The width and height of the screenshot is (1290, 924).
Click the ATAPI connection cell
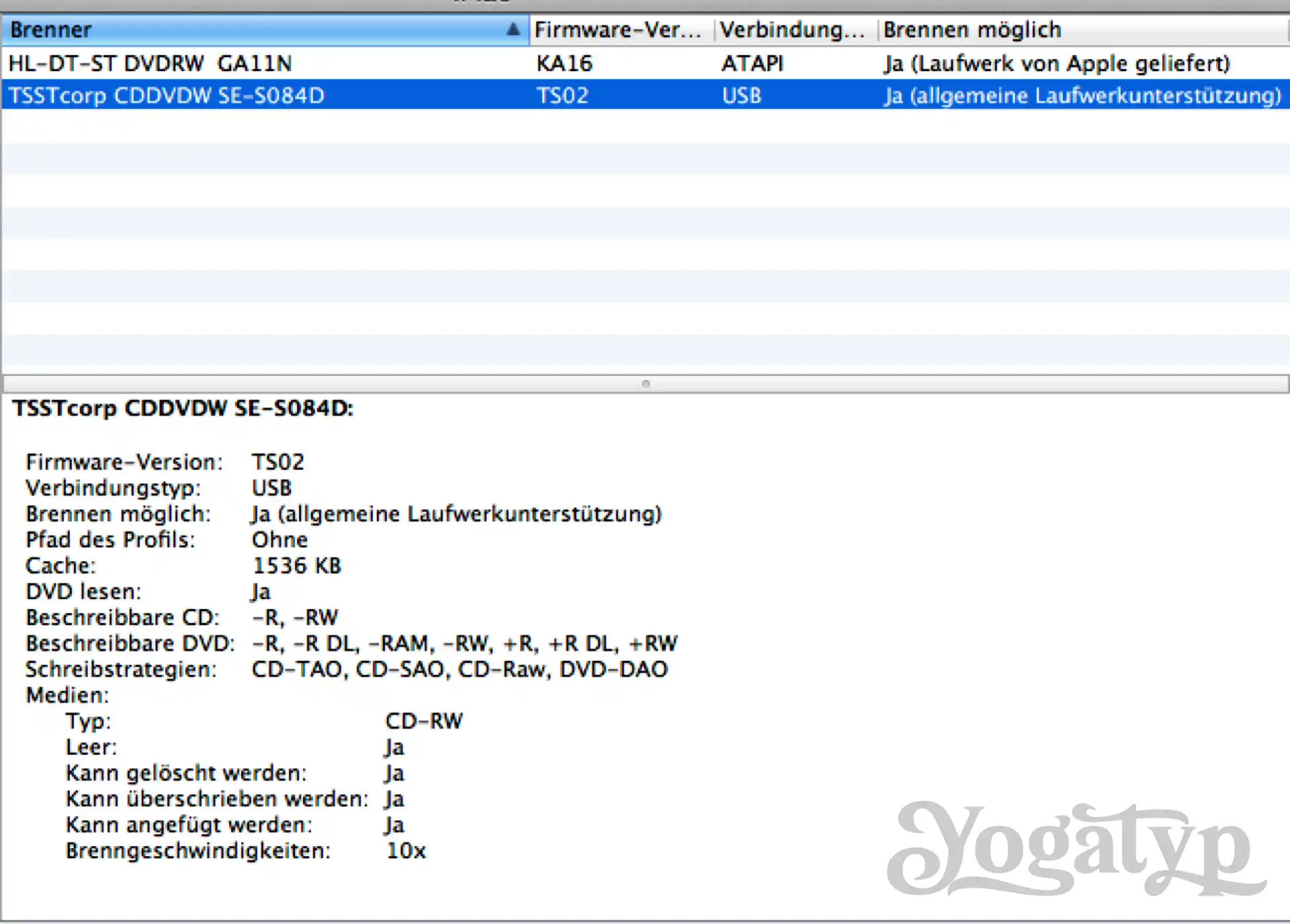tap(752, 64)
